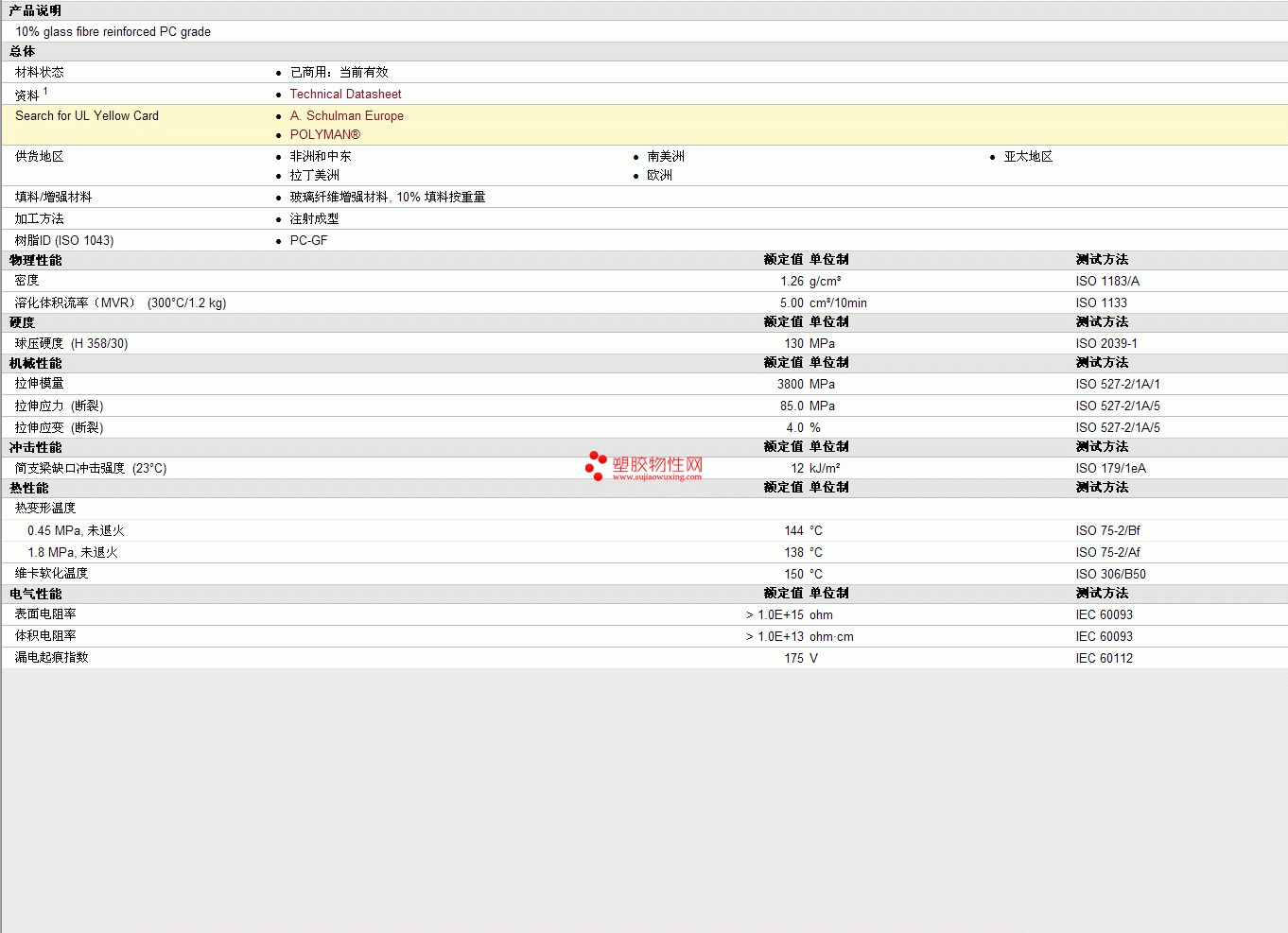Select the '树脂ID (ISO 1043)' label
Viewport: 1288px width, 933px height.
click(x=64, y=241)
